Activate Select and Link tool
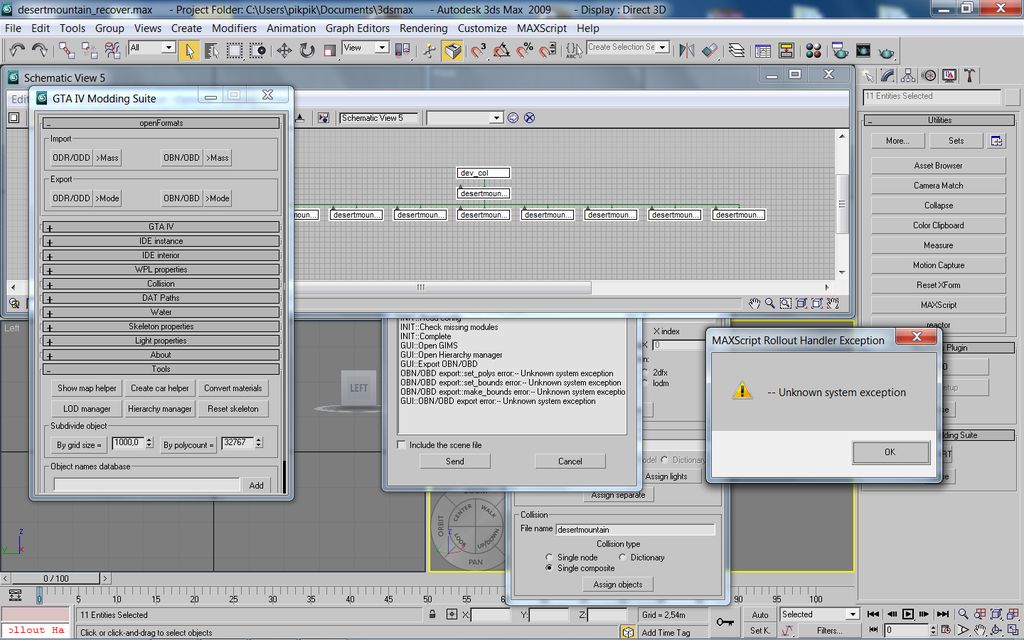 coord(66,50)
